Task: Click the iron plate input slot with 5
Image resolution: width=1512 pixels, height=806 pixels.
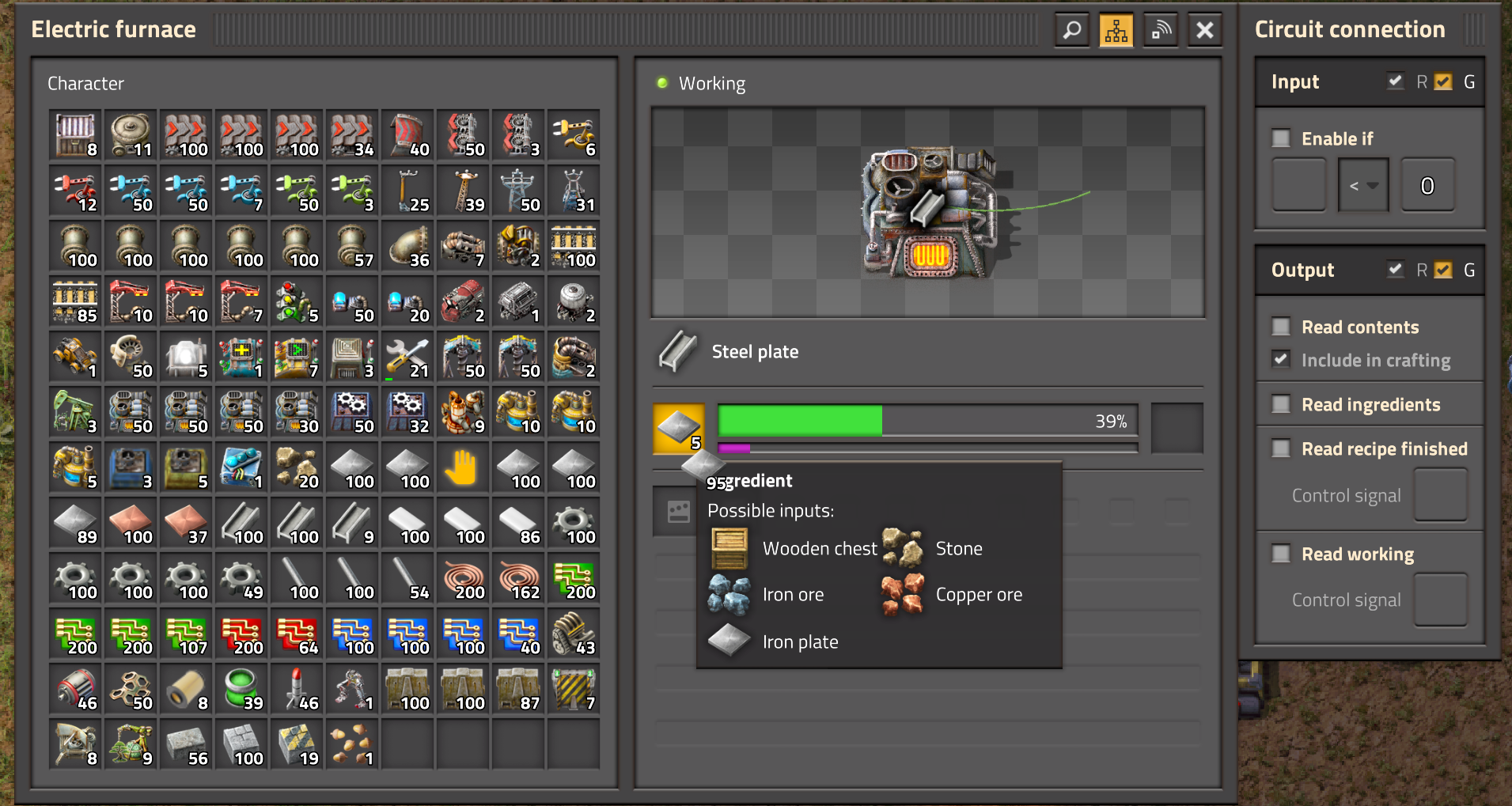Action: pyautogui.click(x=679, y=428)
